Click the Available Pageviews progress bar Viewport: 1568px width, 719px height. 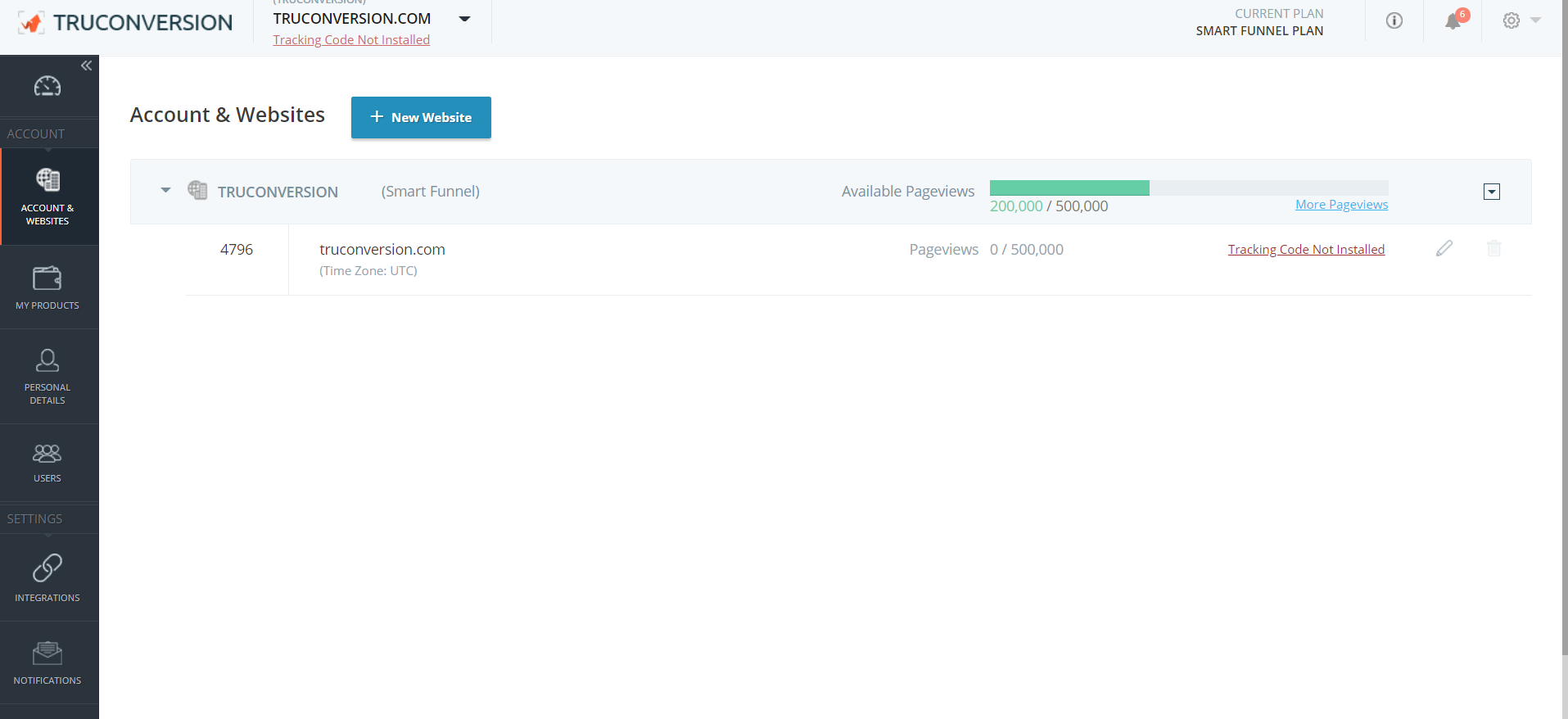[x=1188, y=188]
